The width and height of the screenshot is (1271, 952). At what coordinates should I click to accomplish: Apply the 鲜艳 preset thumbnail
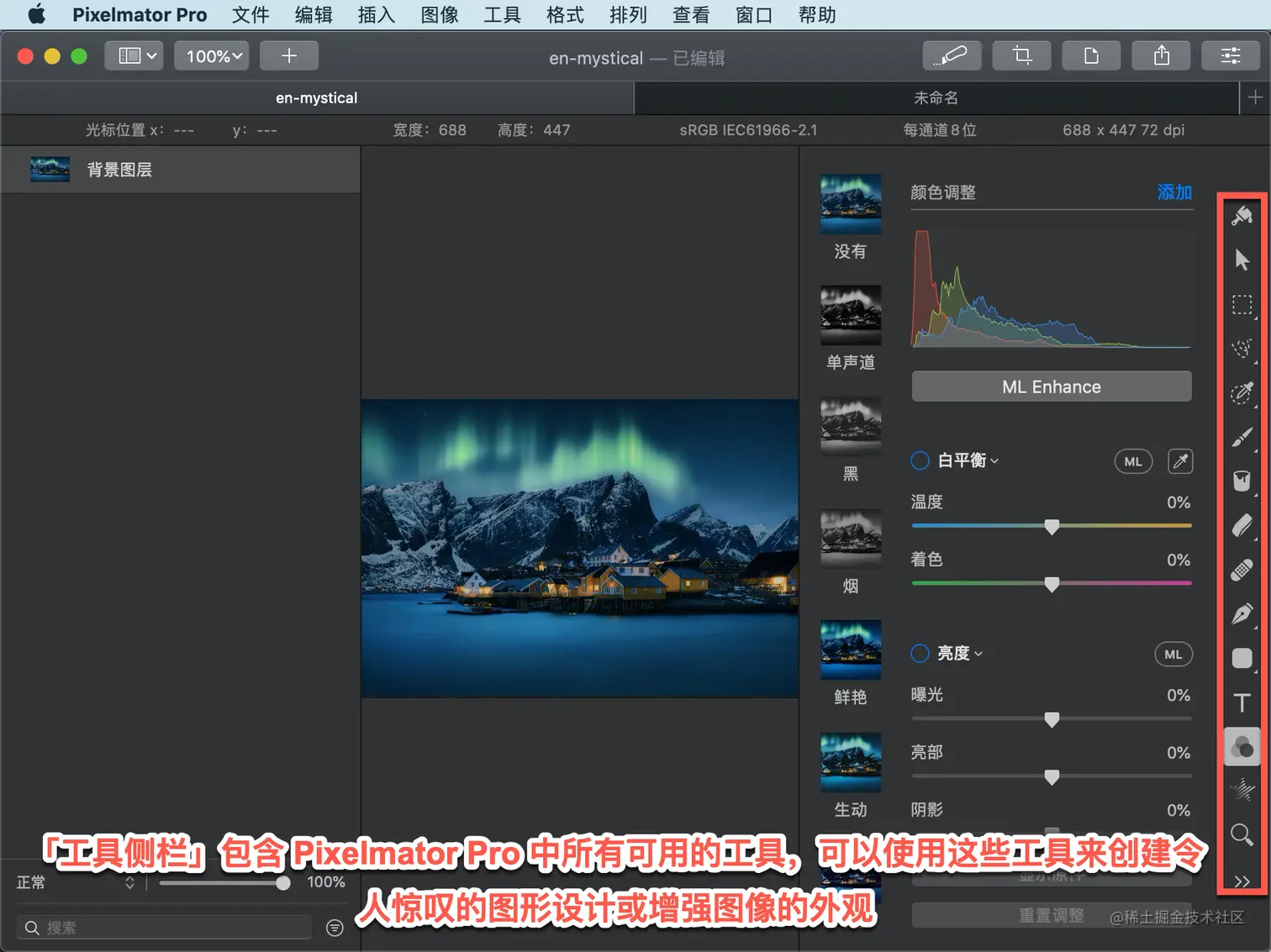pyautogui.click(x=851, y=650)
